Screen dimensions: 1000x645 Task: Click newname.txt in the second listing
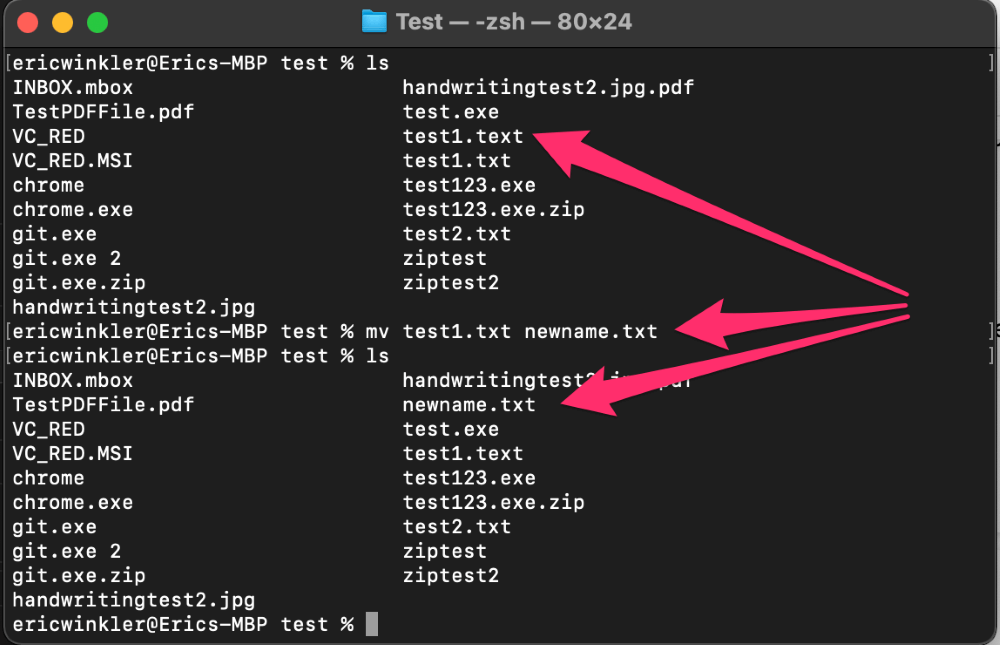469,404
